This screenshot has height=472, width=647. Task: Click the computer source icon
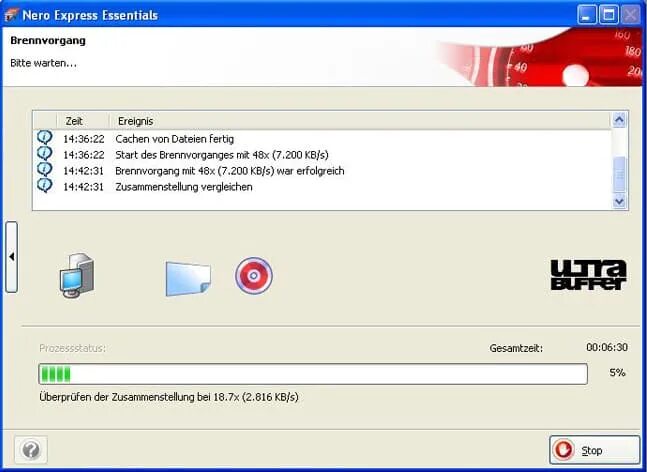(77, 276)
